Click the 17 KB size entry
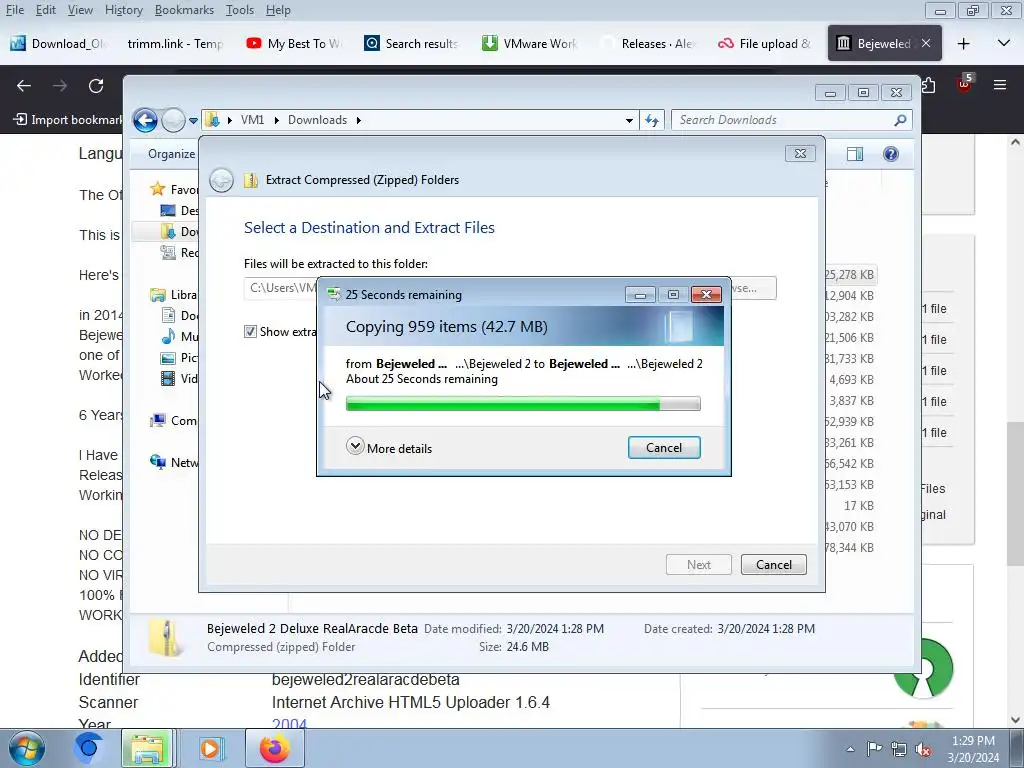The image size is (1024, 768). click(x=858, y=505)
